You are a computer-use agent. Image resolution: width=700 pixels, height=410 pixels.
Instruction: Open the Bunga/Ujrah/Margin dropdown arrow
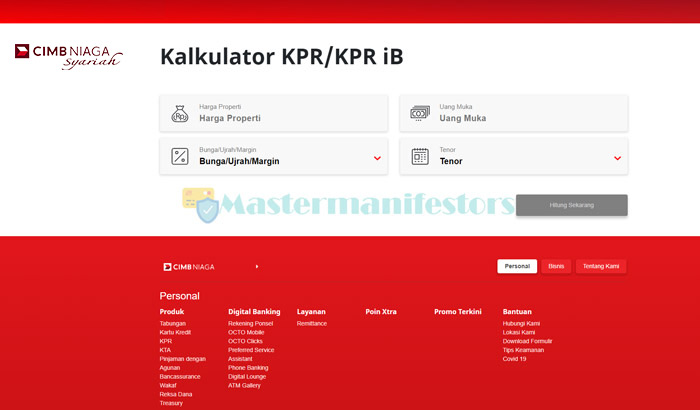click(x=377, y=158)
